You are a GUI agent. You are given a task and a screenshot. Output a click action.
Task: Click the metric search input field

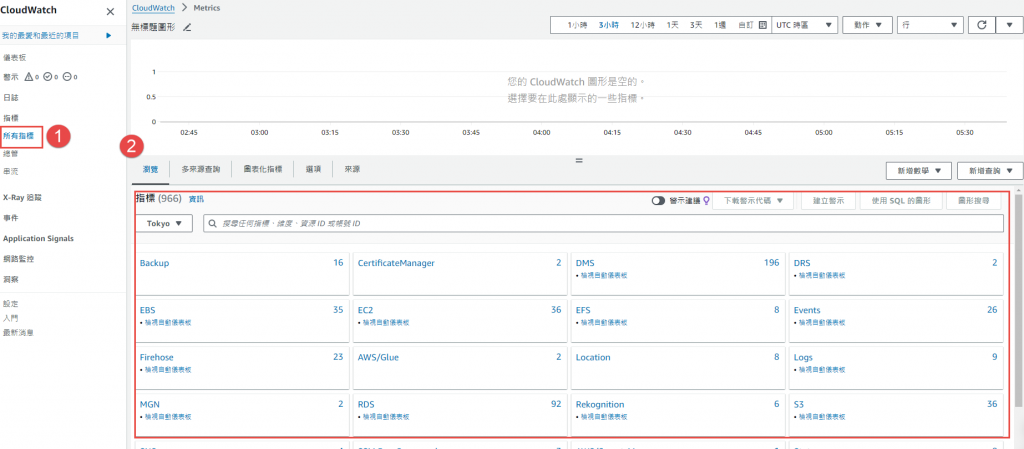point(603,223)
